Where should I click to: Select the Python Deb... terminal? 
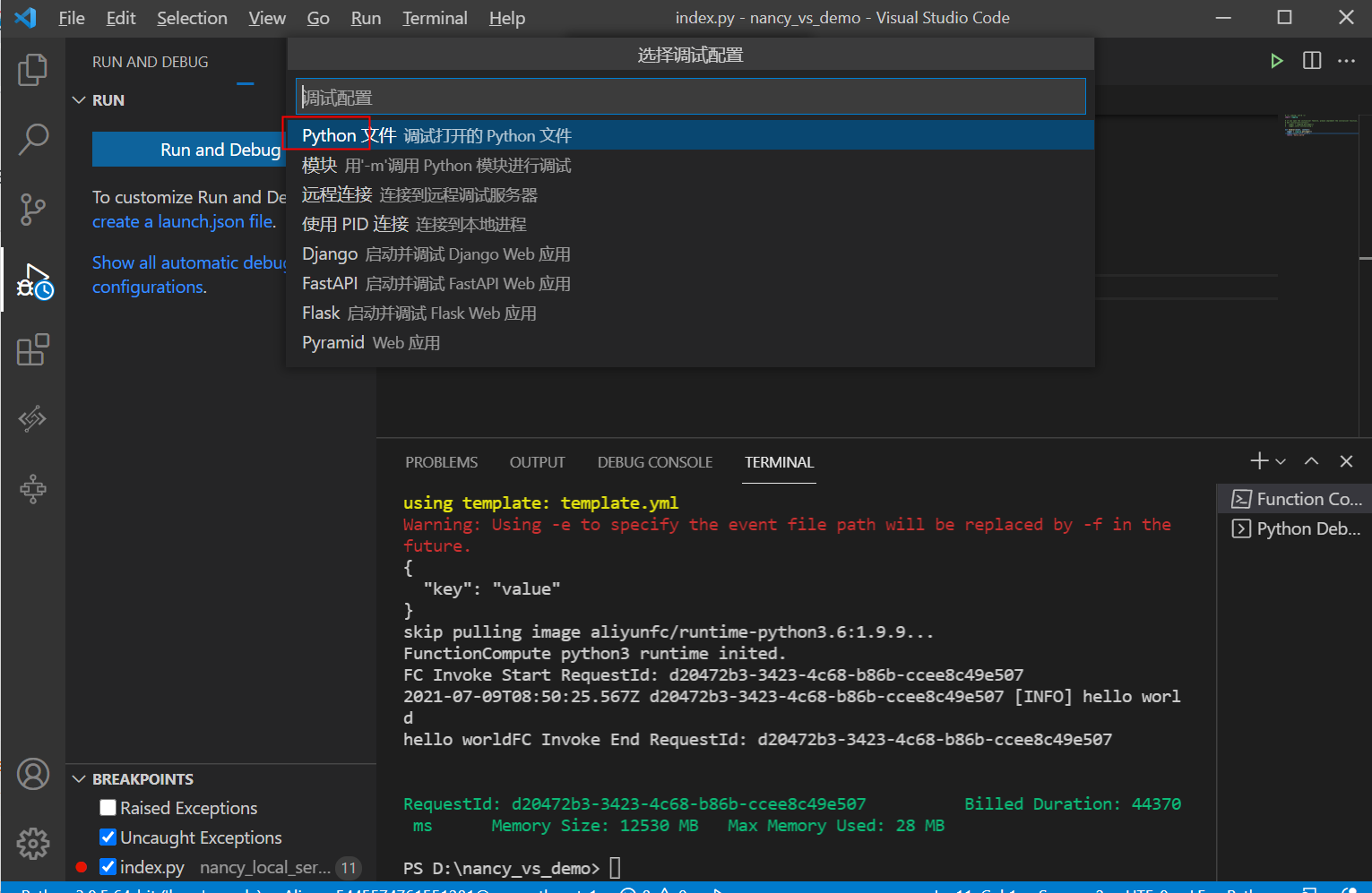pos(1295,528)
